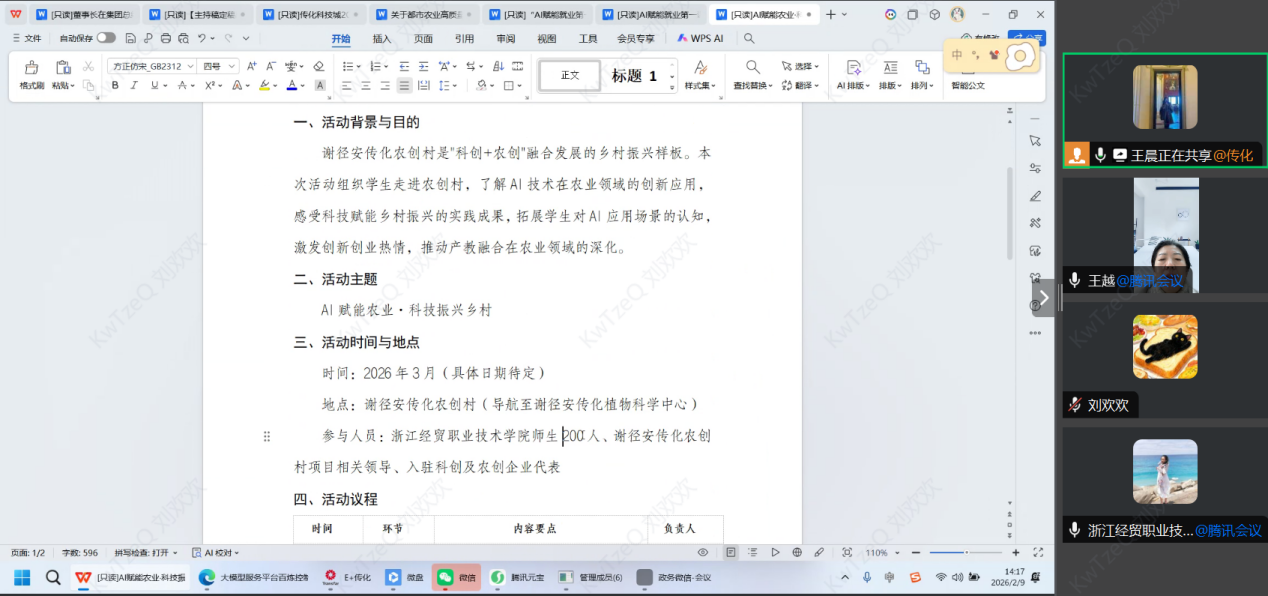Screen dimensions: 1268x596
Task: Apply the 标题 1 heading style
Action: pos(634,76)
